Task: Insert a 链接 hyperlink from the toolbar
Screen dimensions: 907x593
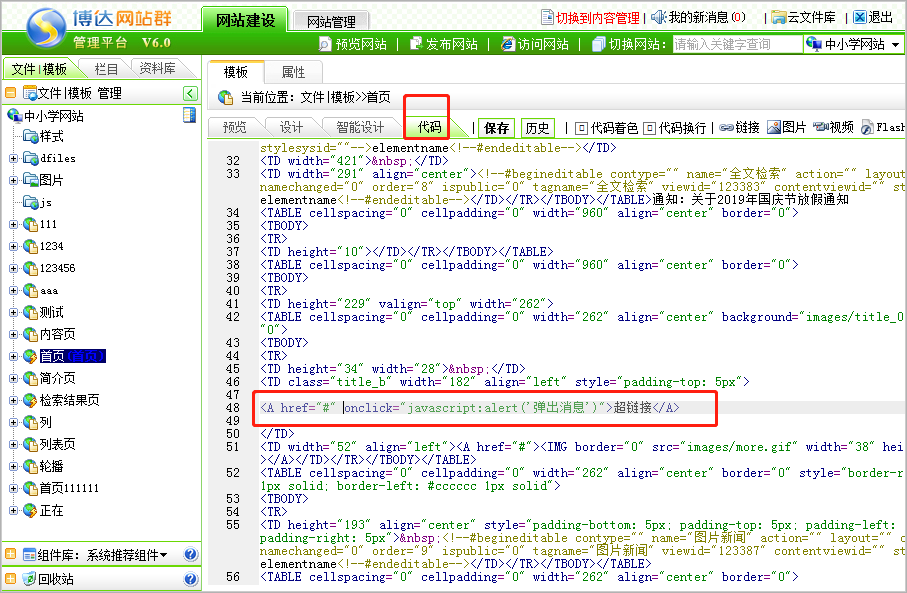Action: [x=740, y=128]
